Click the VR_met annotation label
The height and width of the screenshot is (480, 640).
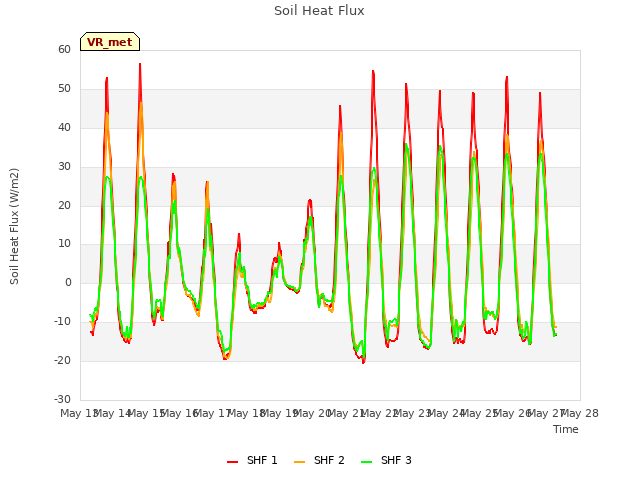tap(110, 42)
